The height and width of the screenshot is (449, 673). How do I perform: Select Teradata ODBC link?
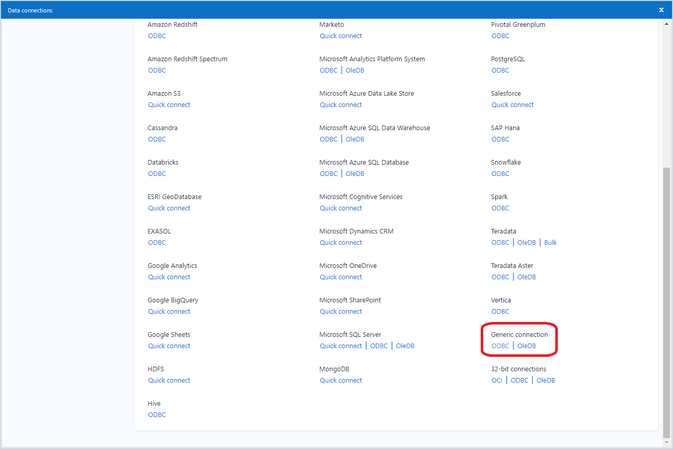[500, 243]
